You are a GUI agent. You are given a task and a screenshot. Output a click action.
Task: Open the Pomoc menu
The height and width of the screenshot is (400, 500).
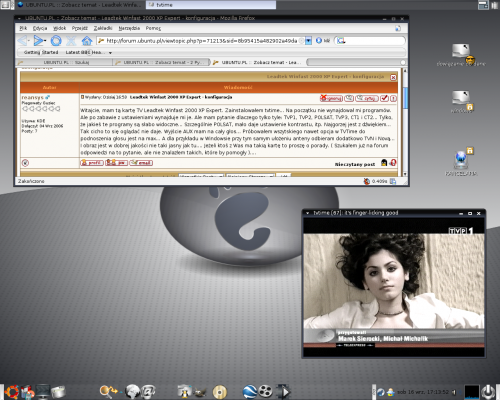click(x=153, y=28)
